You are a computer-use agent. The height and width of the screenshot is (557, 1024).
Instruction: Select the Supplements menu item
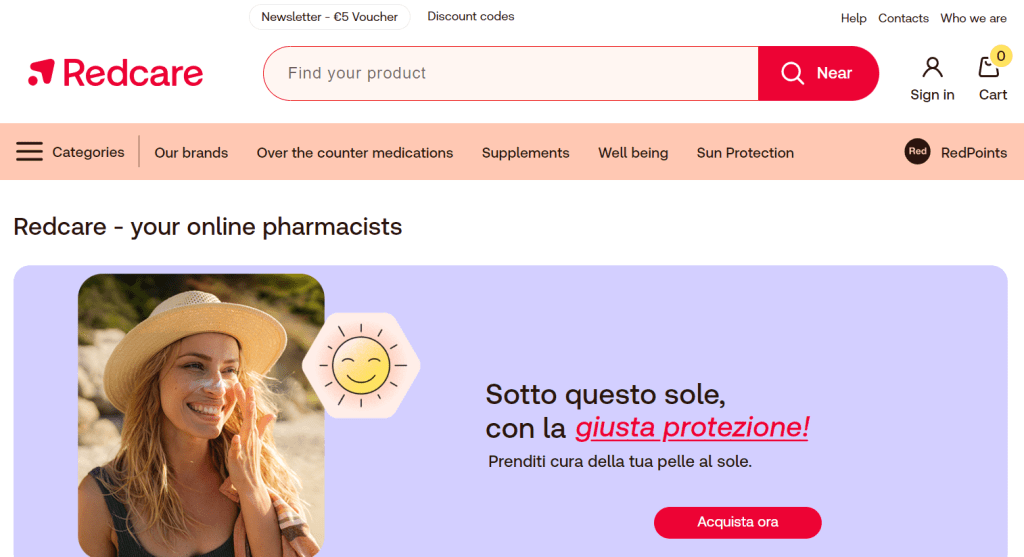(526, 153)
